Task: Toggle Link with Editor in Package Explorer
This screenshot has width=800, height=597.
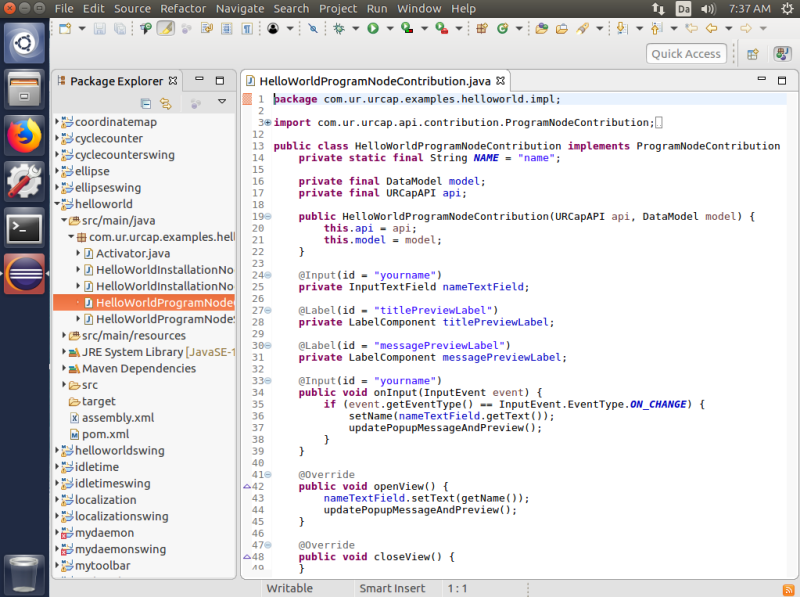Action: 166,104
